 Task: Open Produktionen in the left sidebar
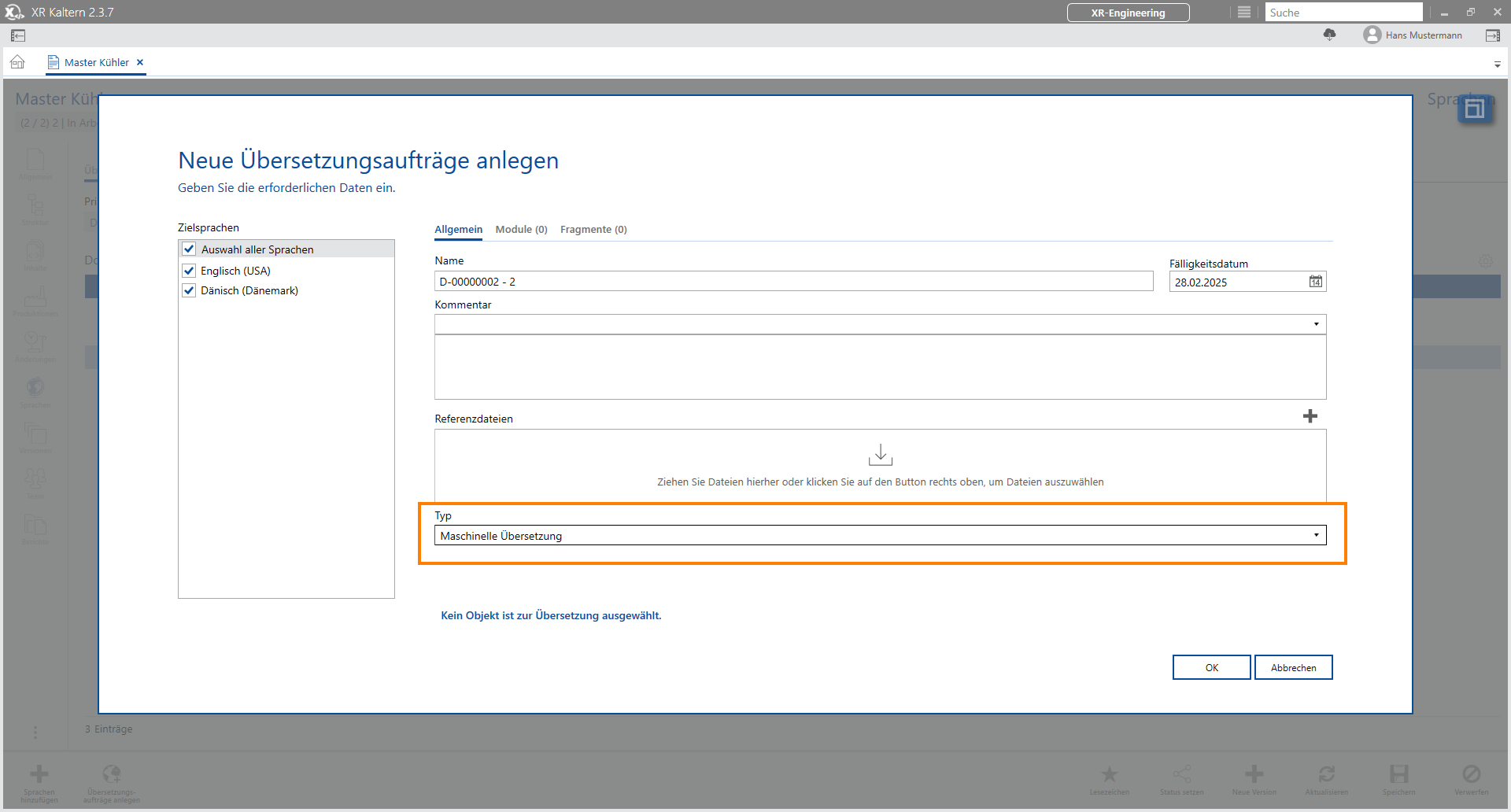pyautogui.click(x=35, y=301)
